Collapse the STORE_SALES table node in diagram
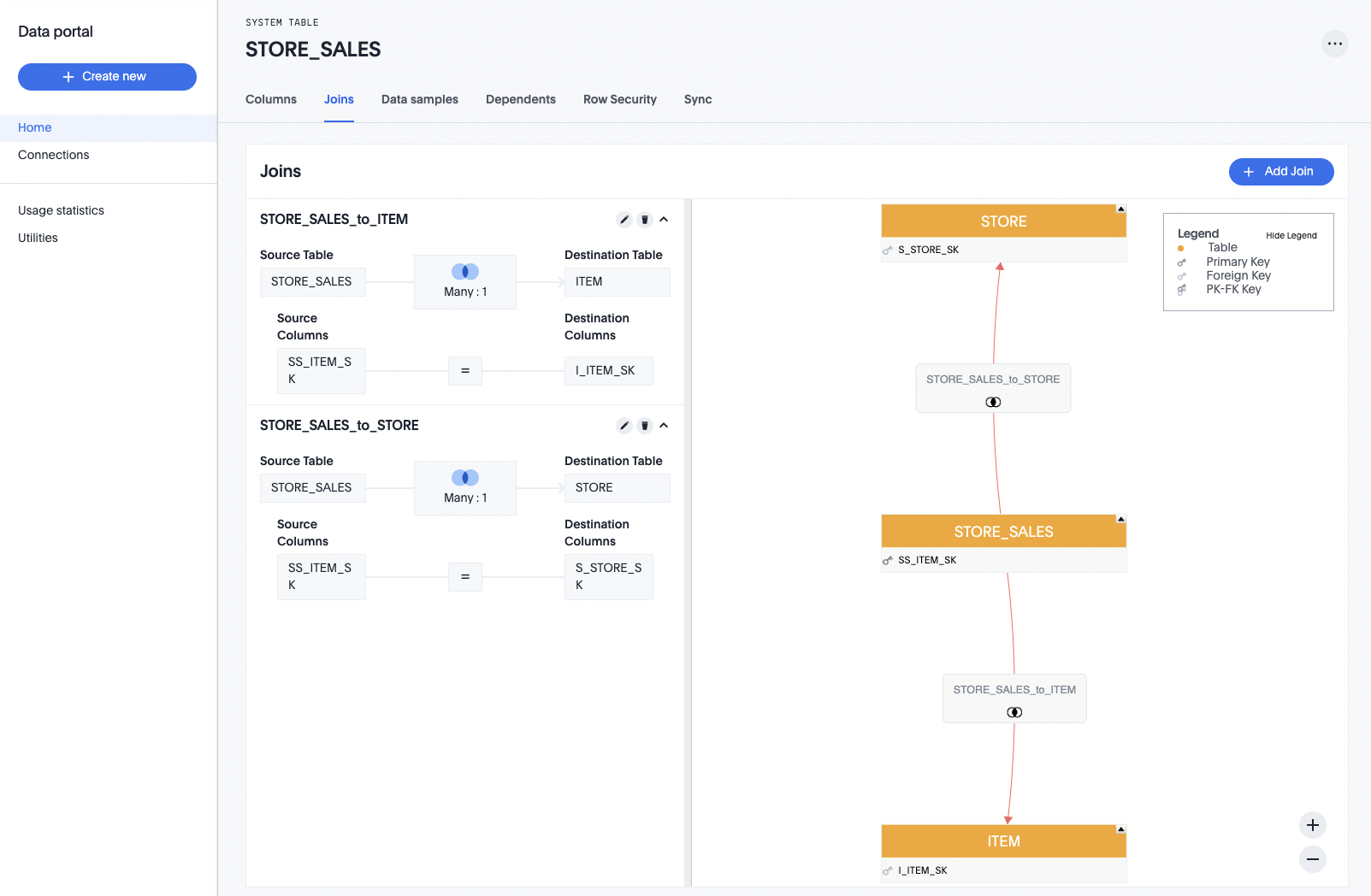1371x896 pixels. coord(1120,519)
